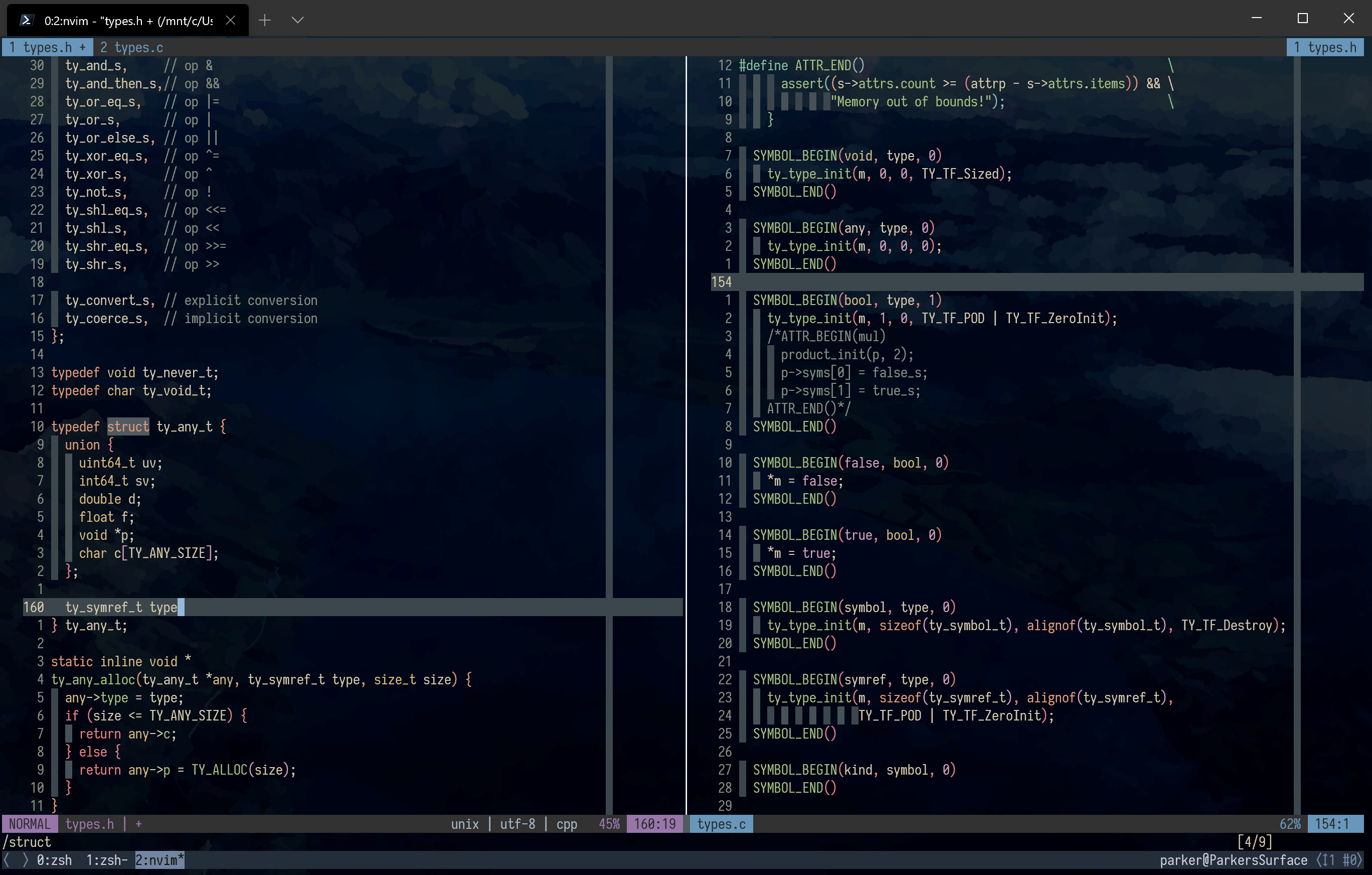
Task: Click SYMBOL_BEGIN(kind, symbol, 0)
Action: pyautogui.click(x=854, y=770)
